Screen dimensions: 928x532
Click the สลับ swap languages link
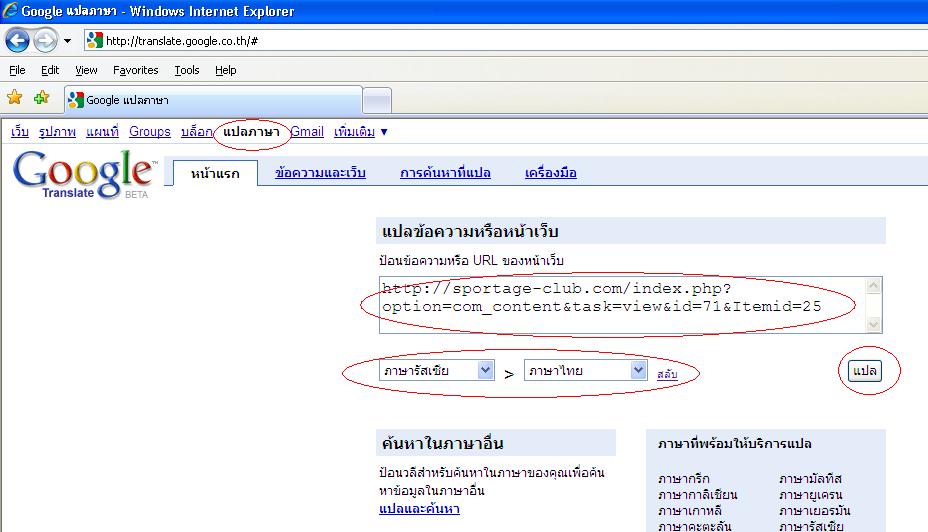coord(667,373)
